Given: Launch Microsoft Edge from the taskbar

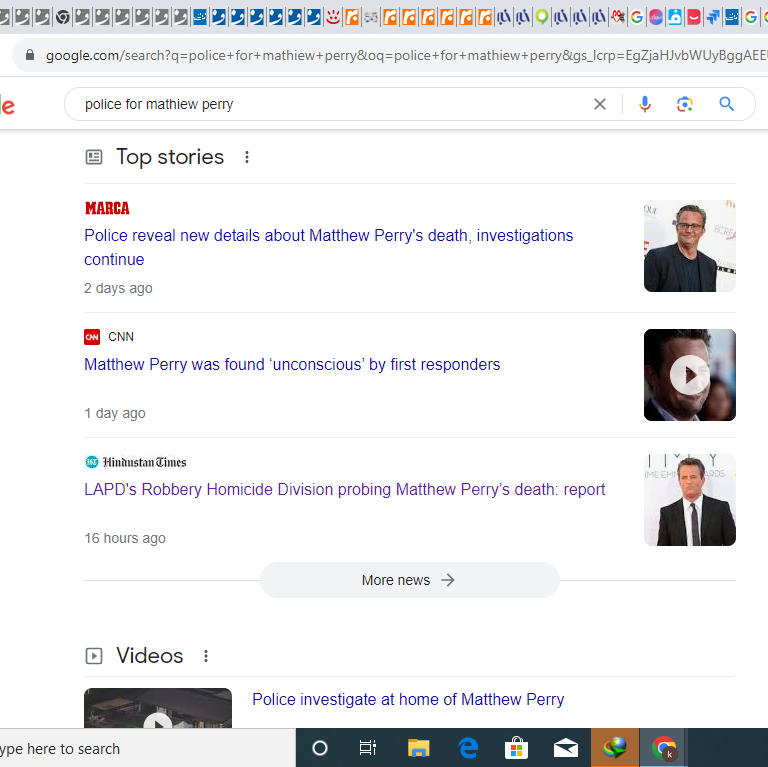Looking at the screenshot, I should click(468, 748).
